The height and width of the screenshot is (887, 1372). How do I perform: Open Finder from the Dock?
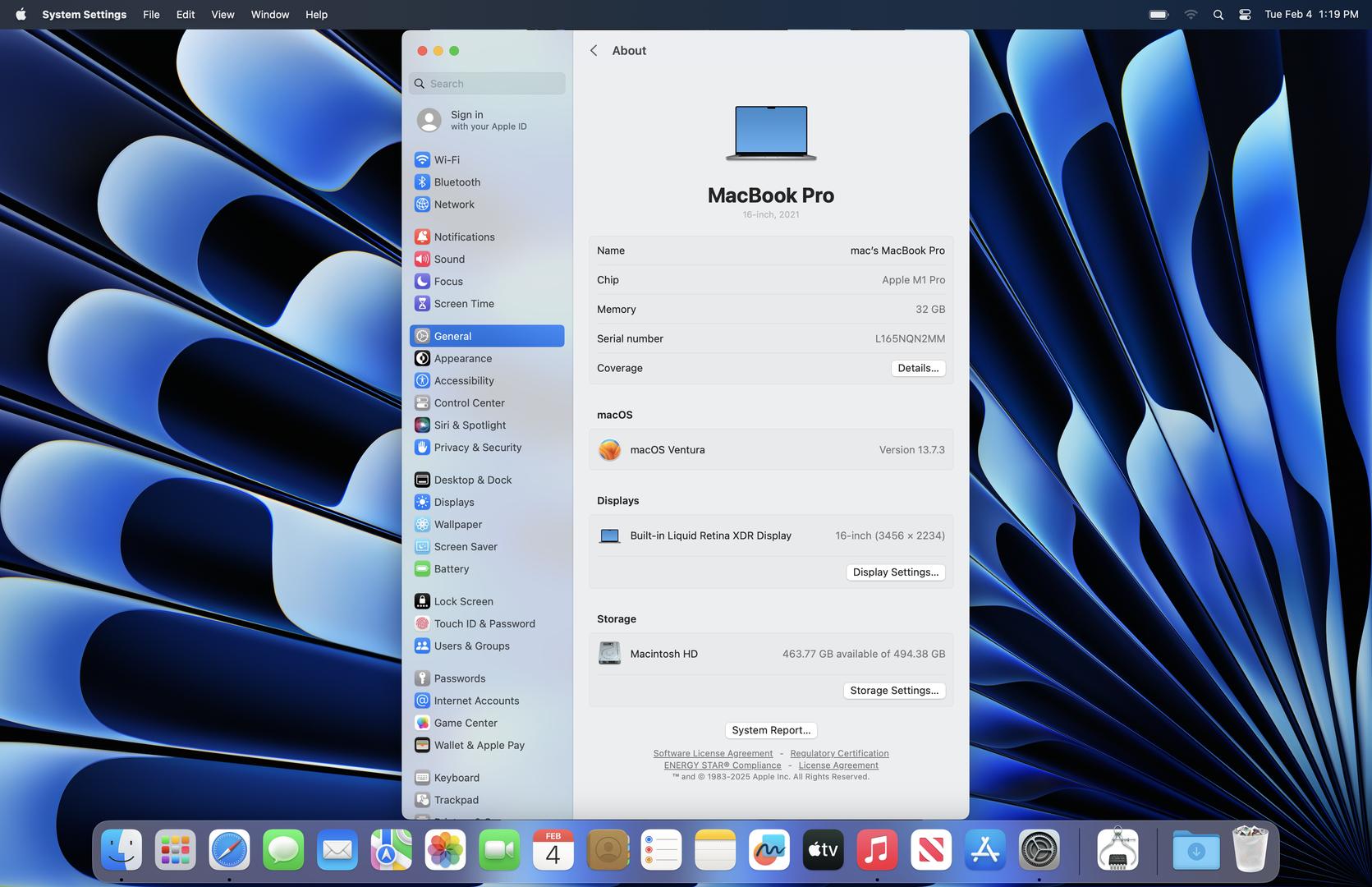pyautogui.click(x=122, y=850)
